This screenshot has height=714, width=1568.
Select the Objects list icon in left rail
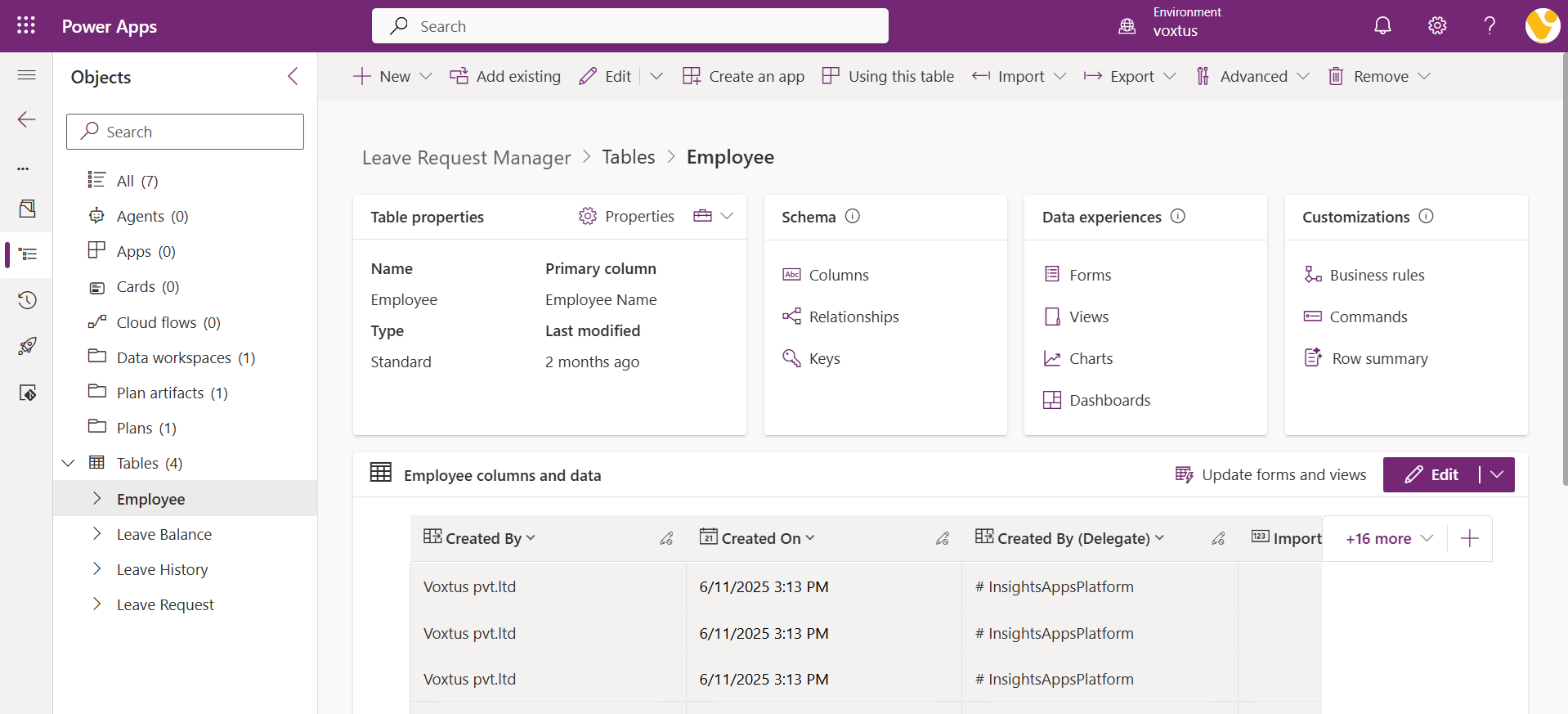coord(27,254)
